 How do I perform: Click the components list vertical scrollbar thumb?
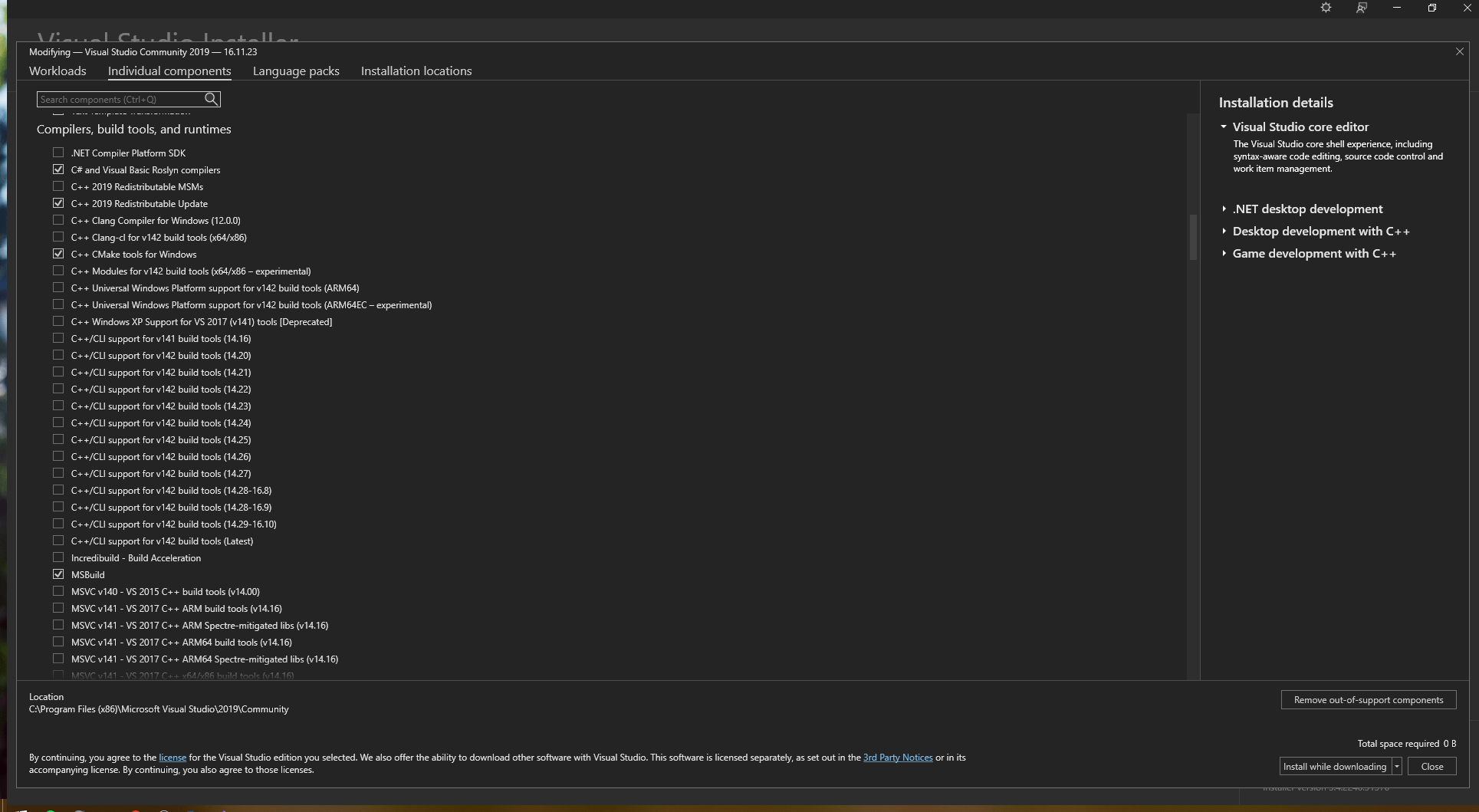[x=1193, y=237]
